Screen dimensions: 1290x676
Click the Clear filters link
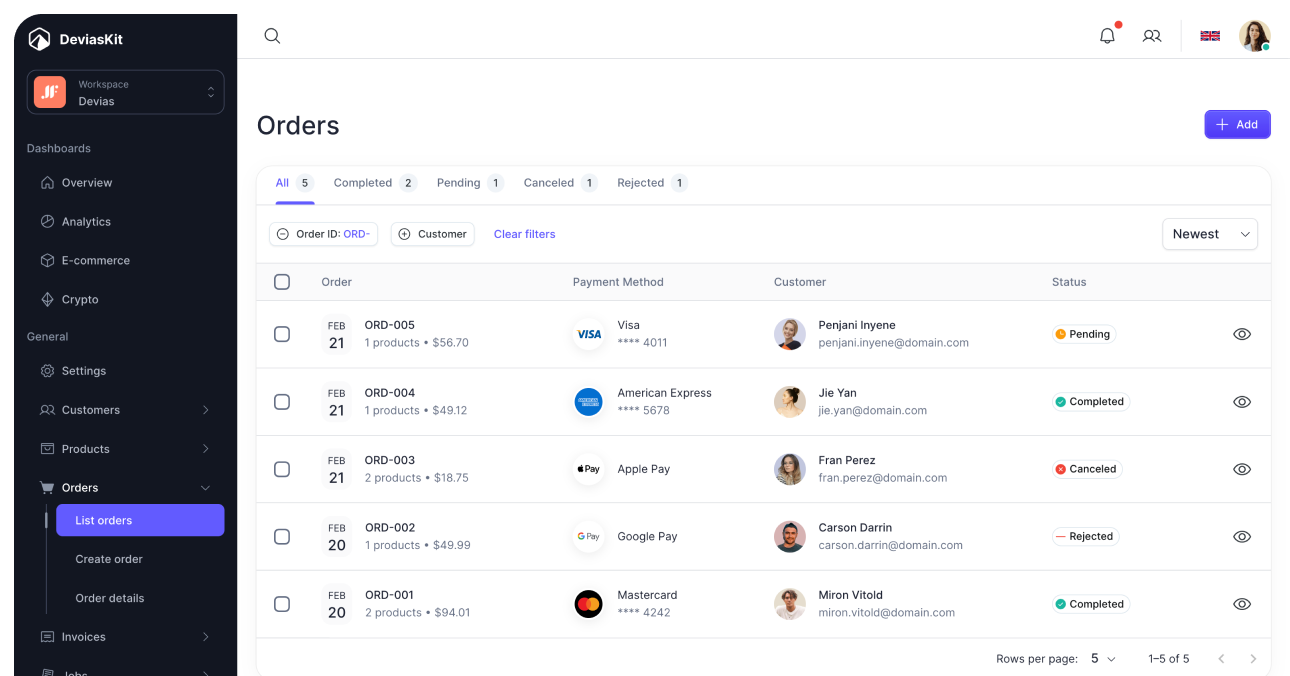(524, 234)
